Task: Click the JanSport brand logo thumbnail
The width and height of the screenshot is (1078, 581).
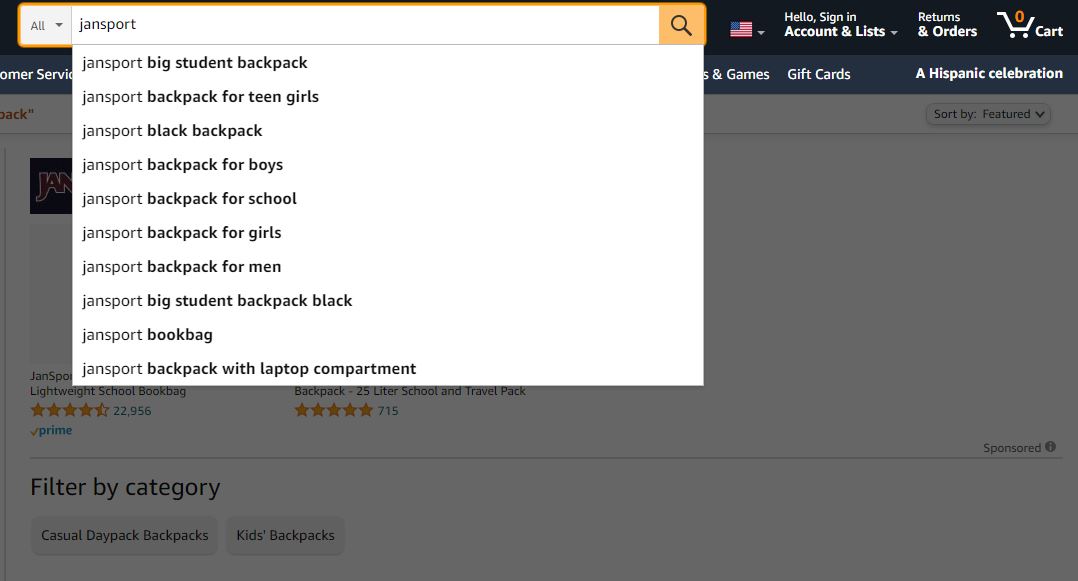Action: coord(51,186)
